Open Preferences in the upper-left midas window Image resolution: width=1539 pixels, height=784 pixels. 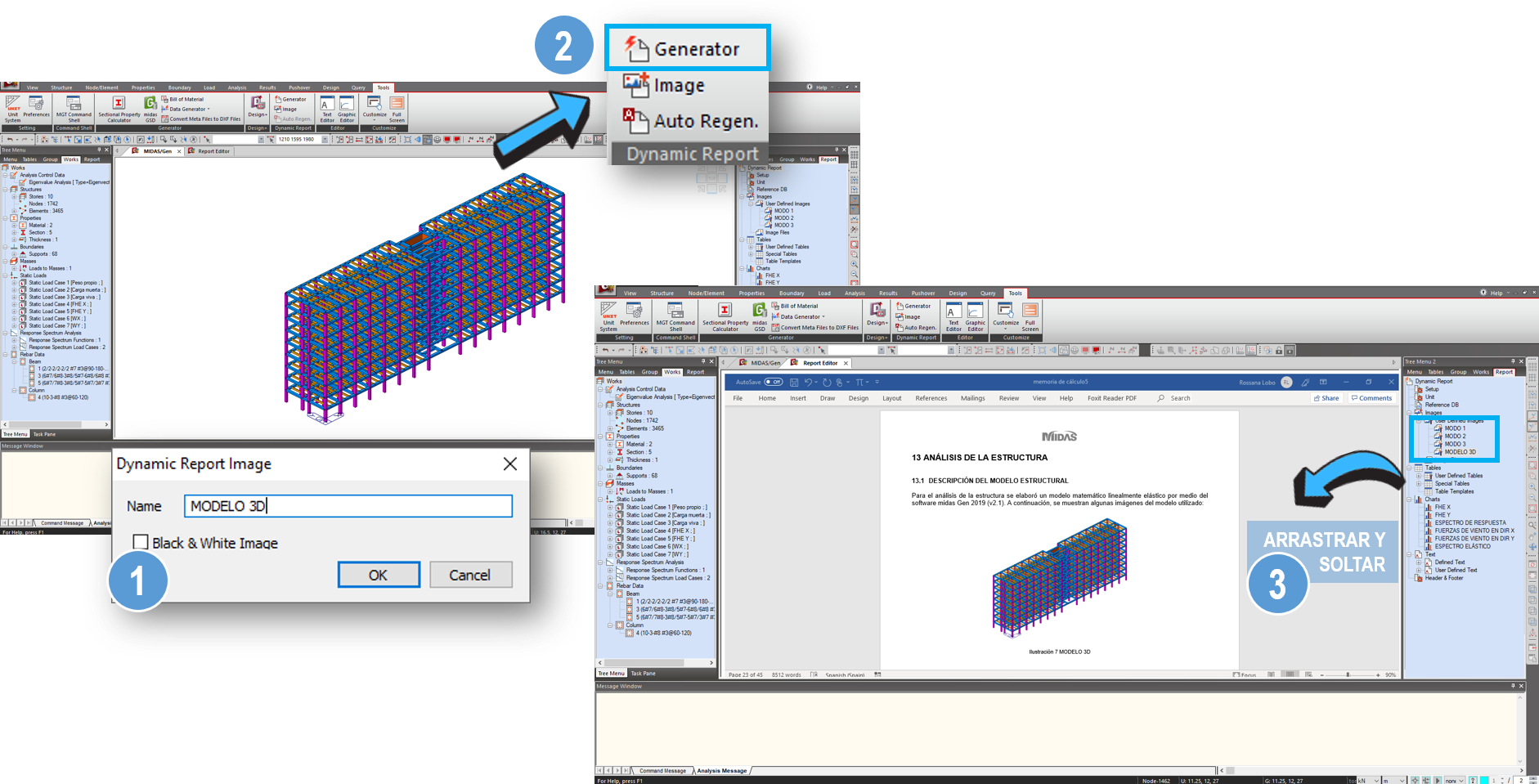(x=36, y=107)
